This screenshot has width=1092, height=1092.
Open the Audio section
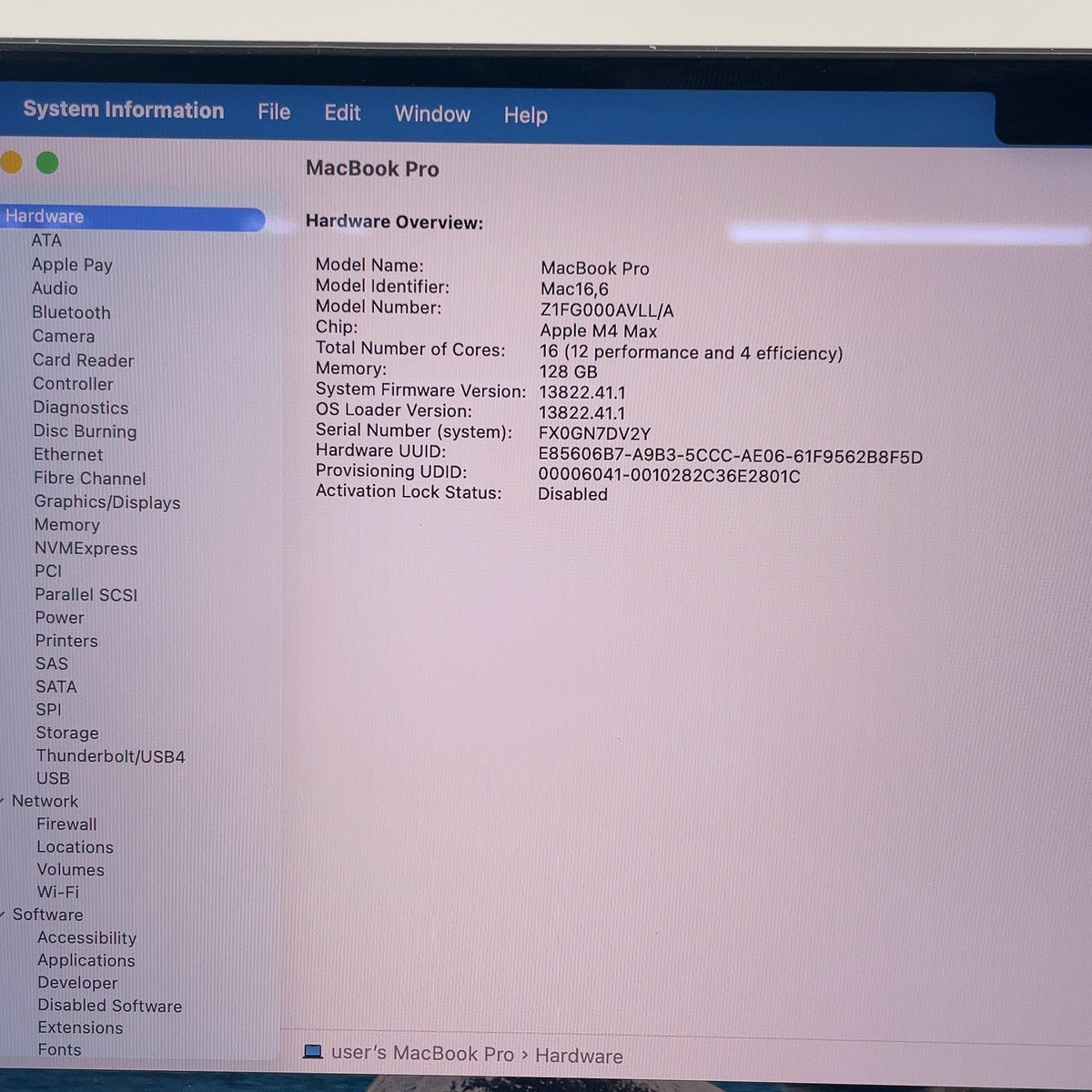[x=55, y=288]
